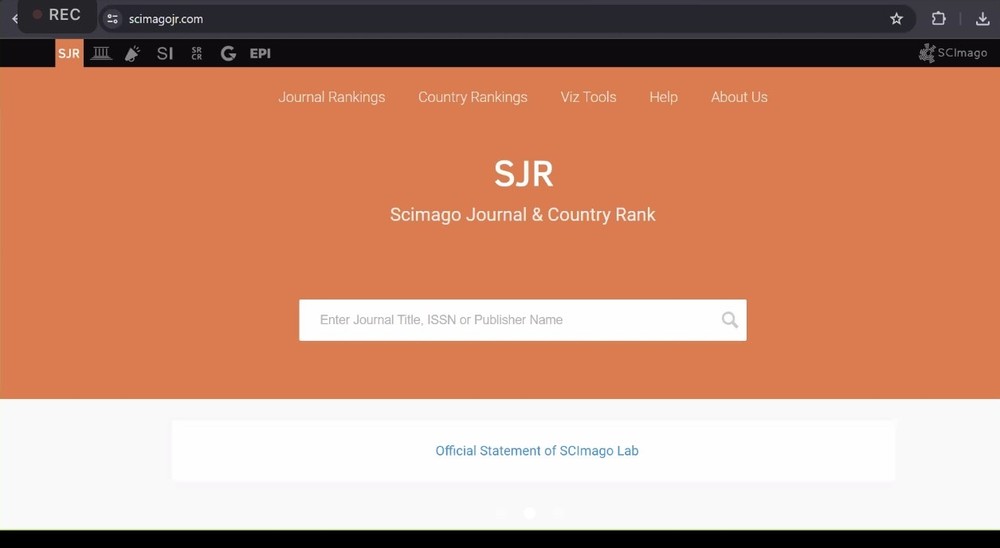Click the SJR heading title
Image resolution: width=1000 pixels, height=548 pixels.
click(523, 174)
